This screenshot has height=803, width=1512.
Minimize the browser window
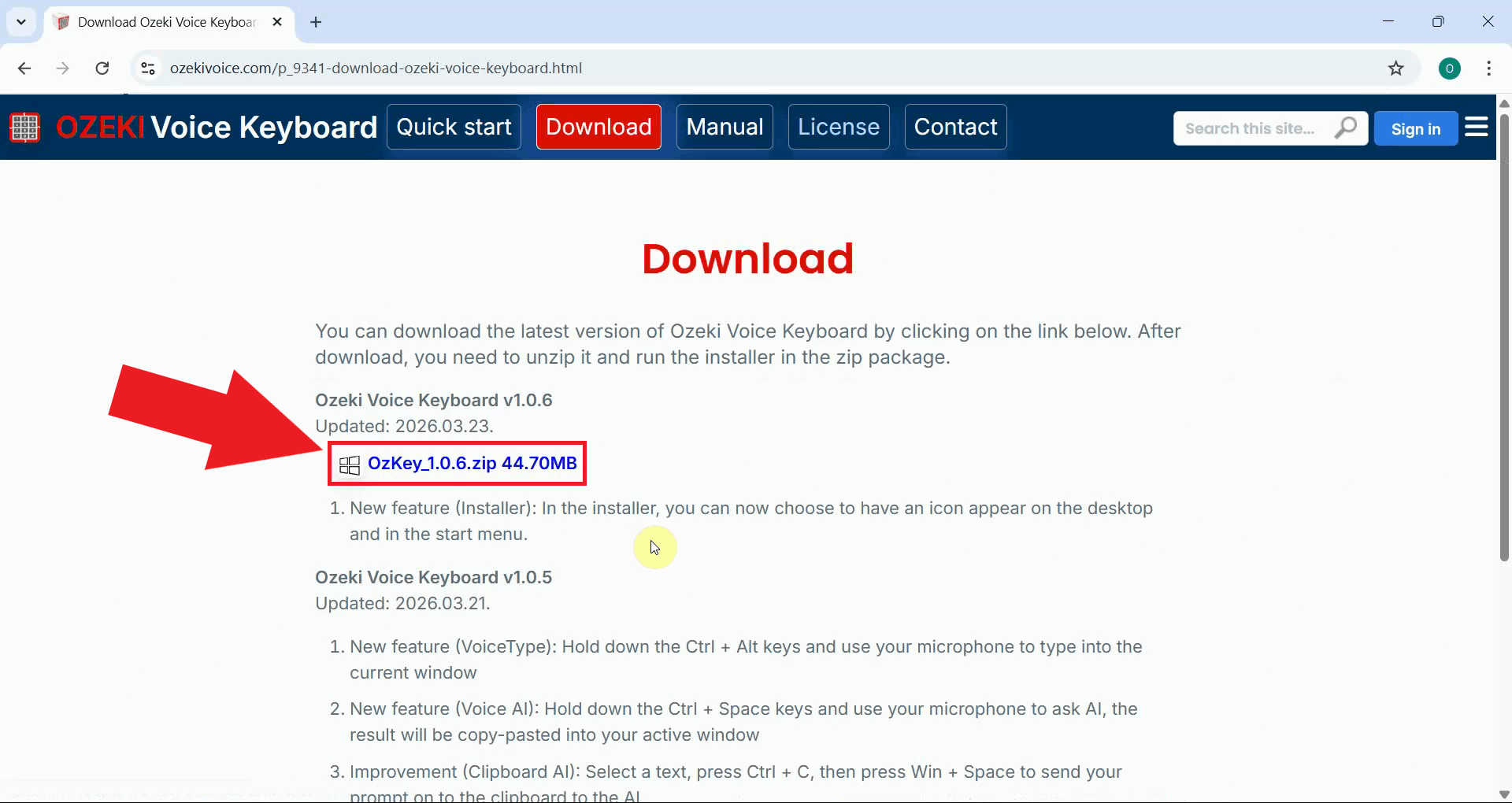click(x=1388, y=21)
